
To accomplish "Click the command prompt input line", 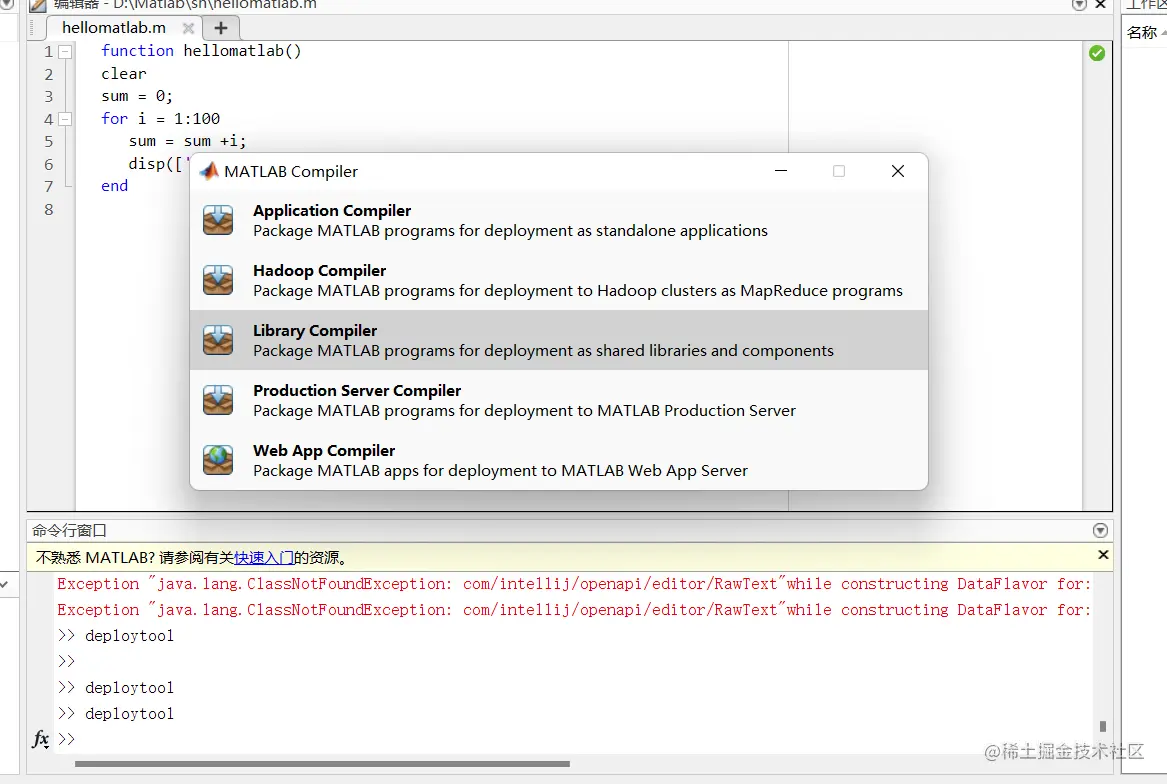I will click(574, 739).
